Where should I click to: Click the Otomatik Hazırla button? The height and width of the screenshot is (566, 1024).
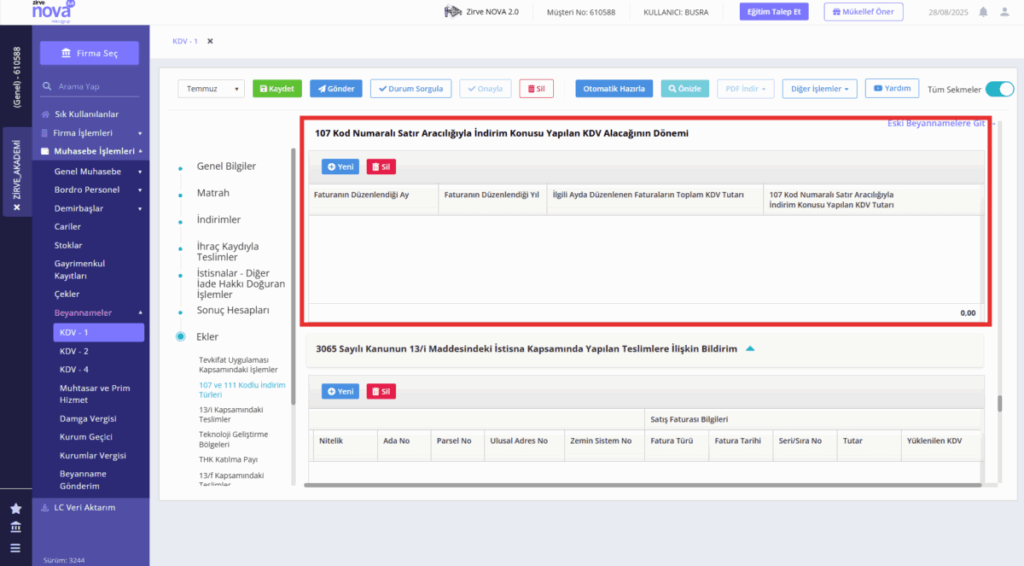coord(614,89)
